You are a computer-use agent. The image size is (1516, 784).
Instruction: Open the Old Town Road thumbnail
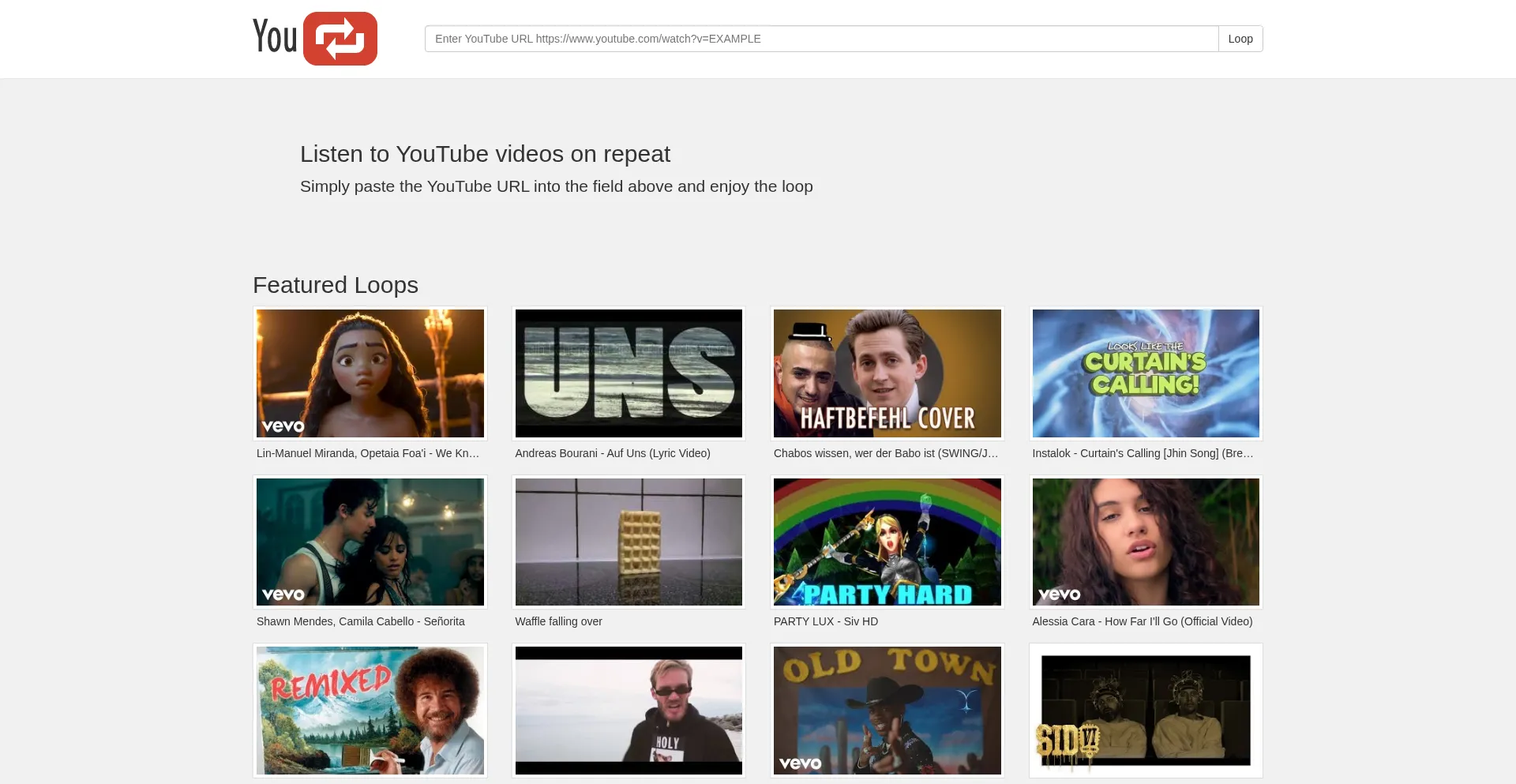point(887,711)
